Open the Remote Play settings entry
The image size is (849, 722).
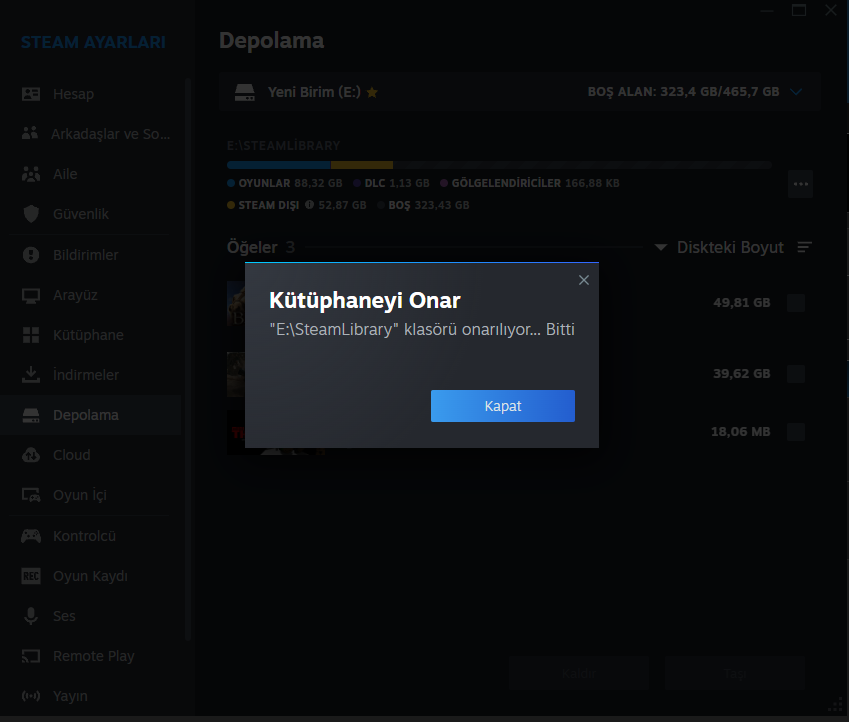pyautogui.click(x=91, y=656)
